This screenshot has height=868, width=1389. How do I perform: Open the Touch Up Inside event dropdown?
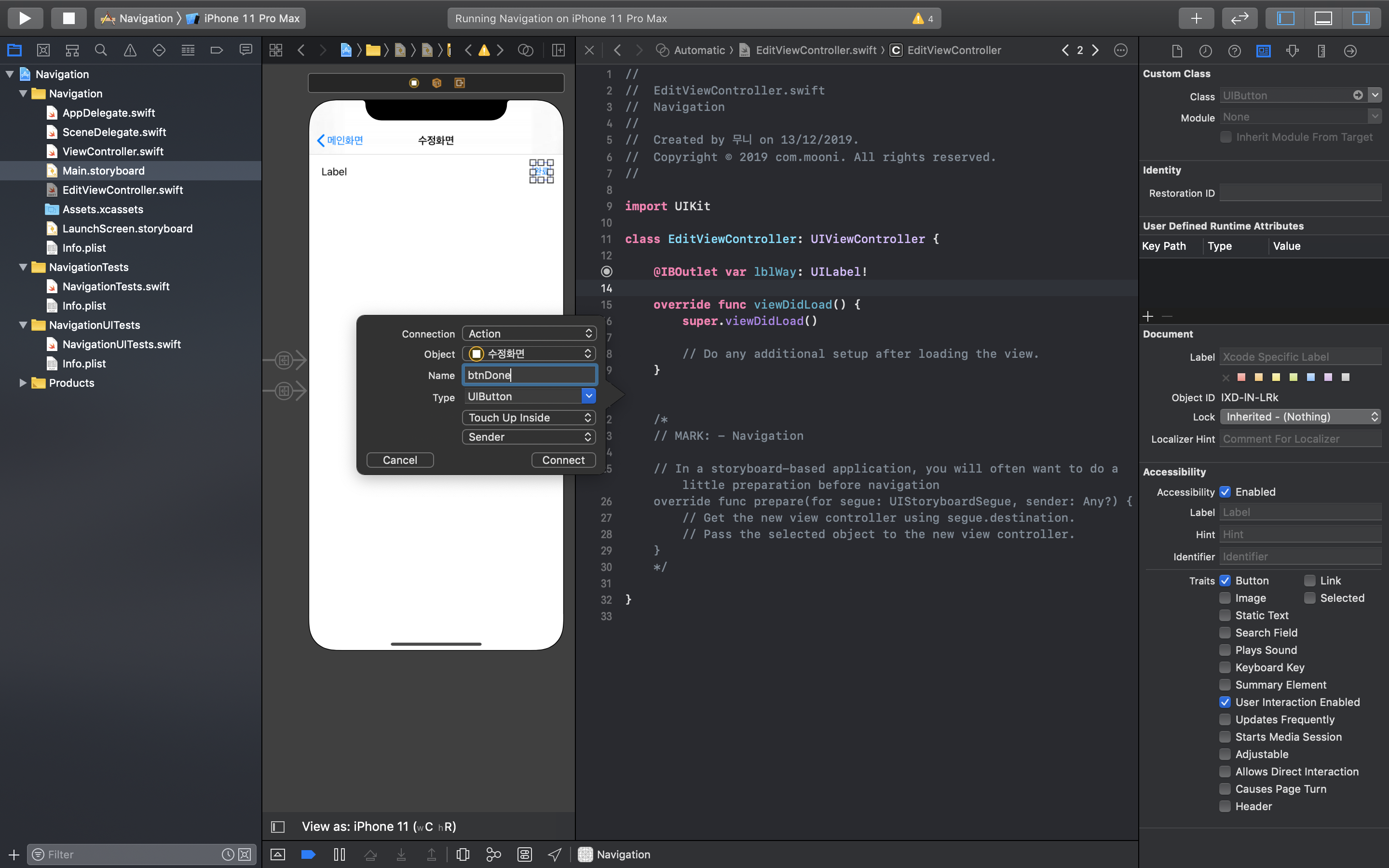(529, 417)
